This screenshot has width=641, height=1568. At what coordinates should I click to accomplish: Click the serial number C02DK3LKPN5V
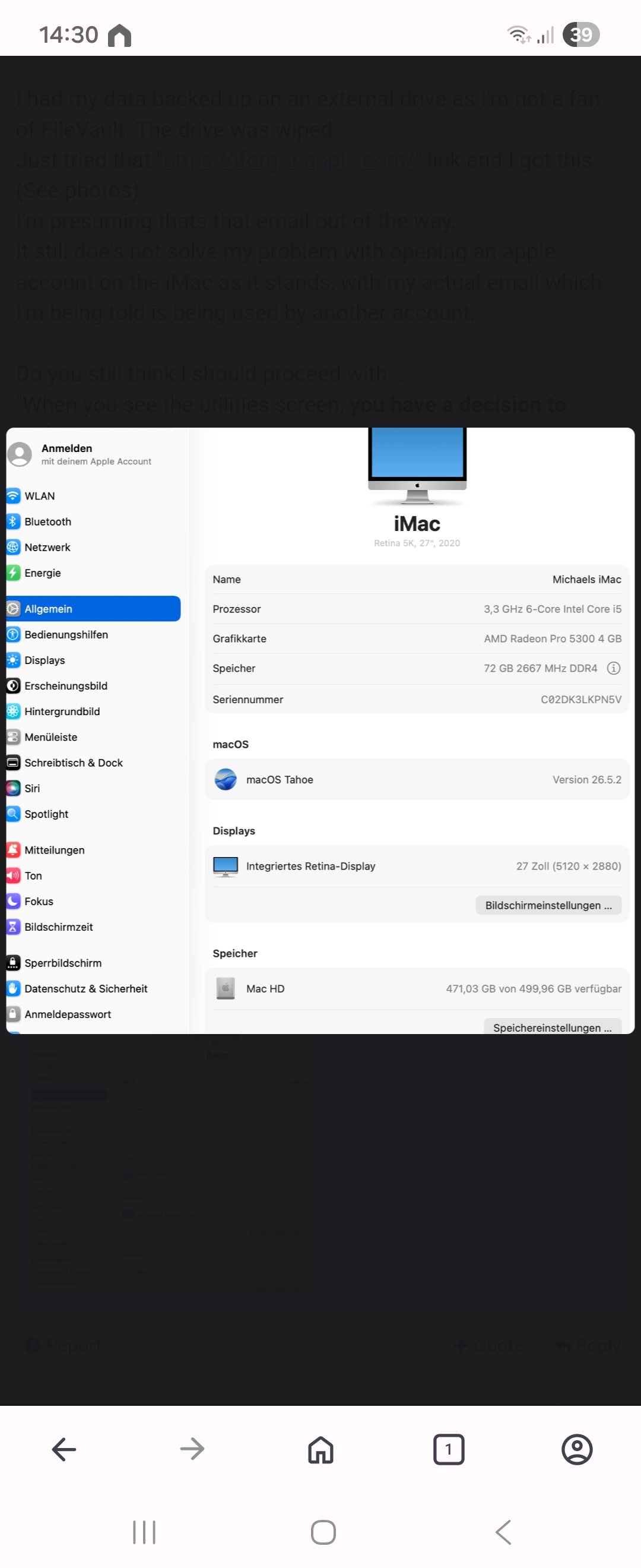[581, 699]
